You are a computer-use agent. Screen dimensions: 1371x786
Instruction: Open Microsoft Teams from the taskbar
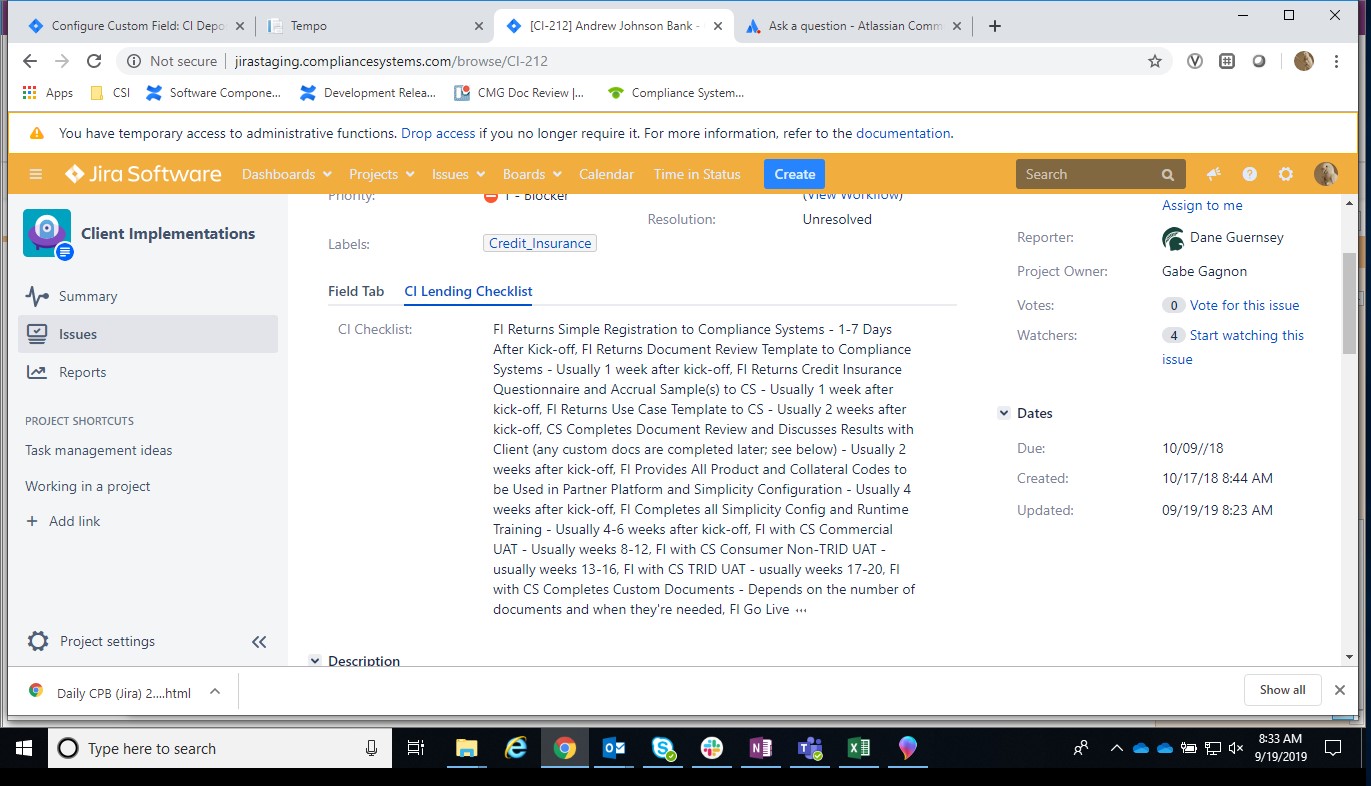[809, 748]
